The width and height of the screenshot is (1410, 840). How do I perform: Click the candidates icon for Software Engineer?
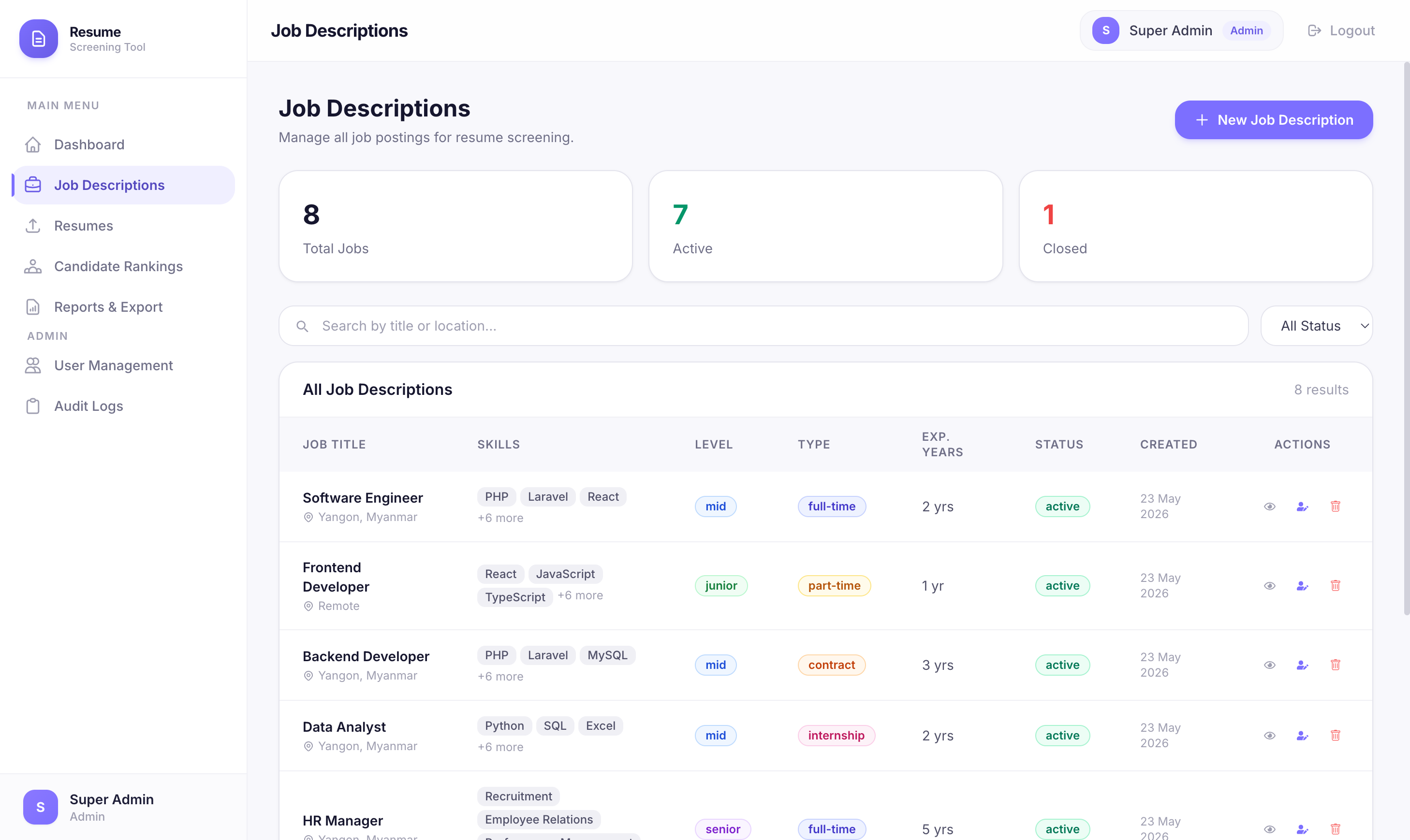1302,506
